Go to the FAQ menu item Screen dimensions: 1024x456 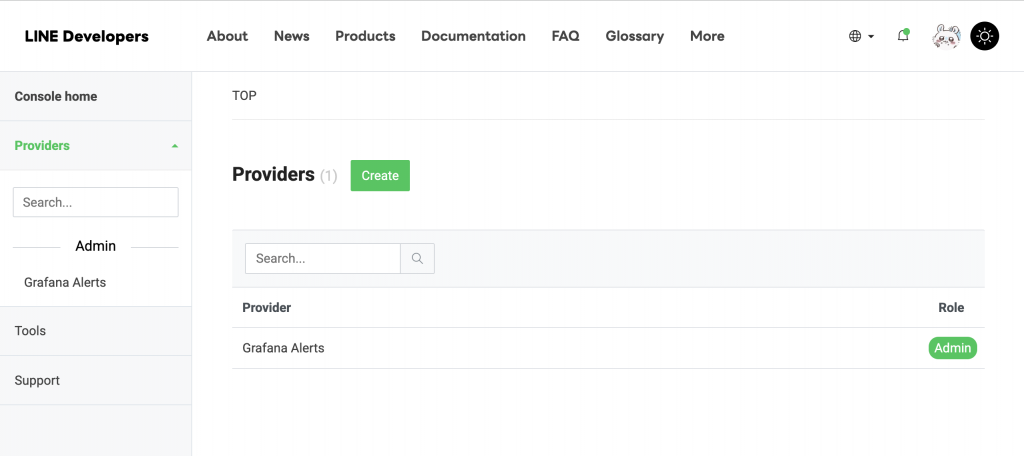pyautogui.click(x=565, y=37)
